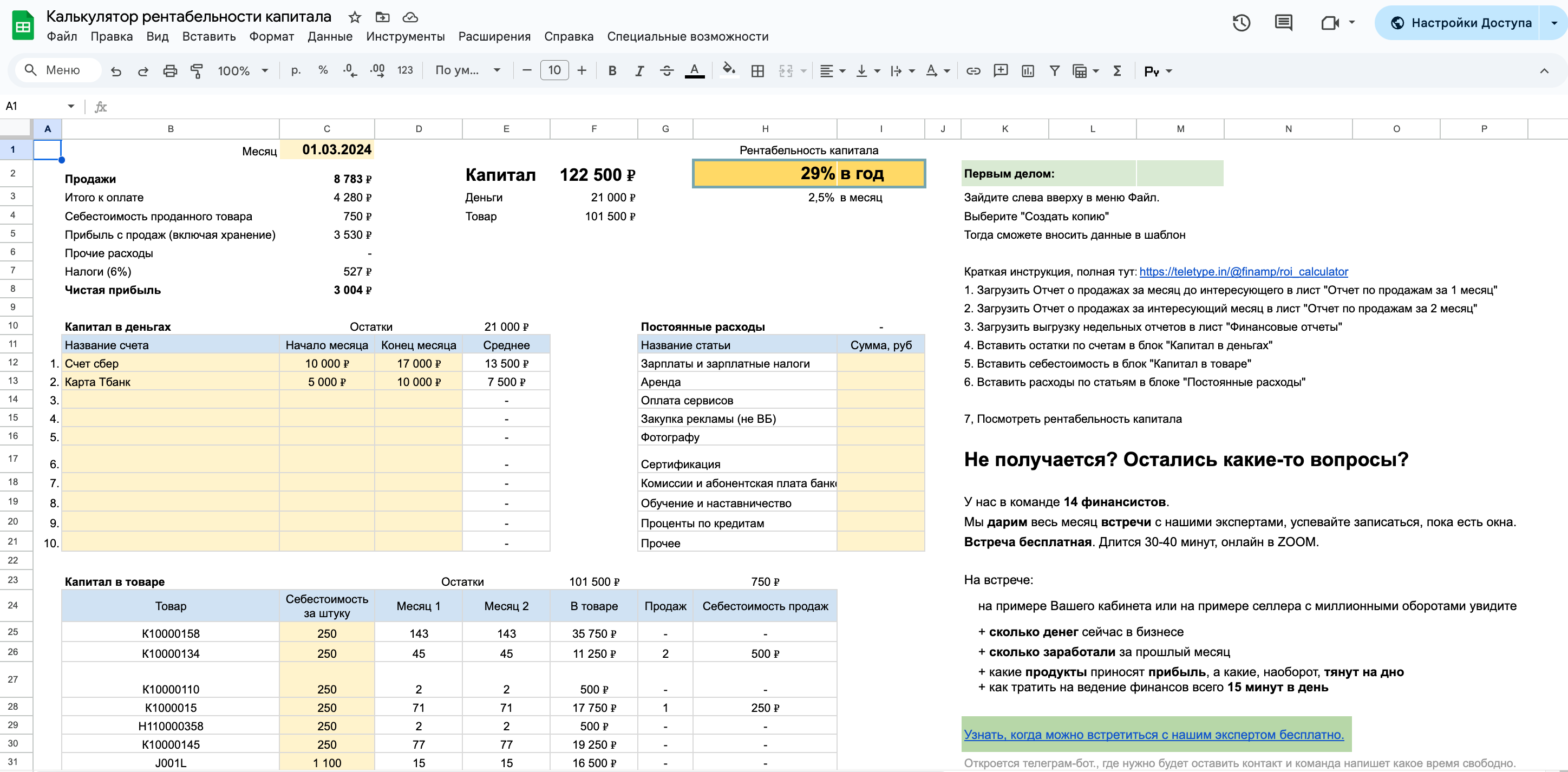This screenshot has height=772, width=1568.
Task: Expand the cell name box dropdown arrow
Action: (x=70, y=107)
